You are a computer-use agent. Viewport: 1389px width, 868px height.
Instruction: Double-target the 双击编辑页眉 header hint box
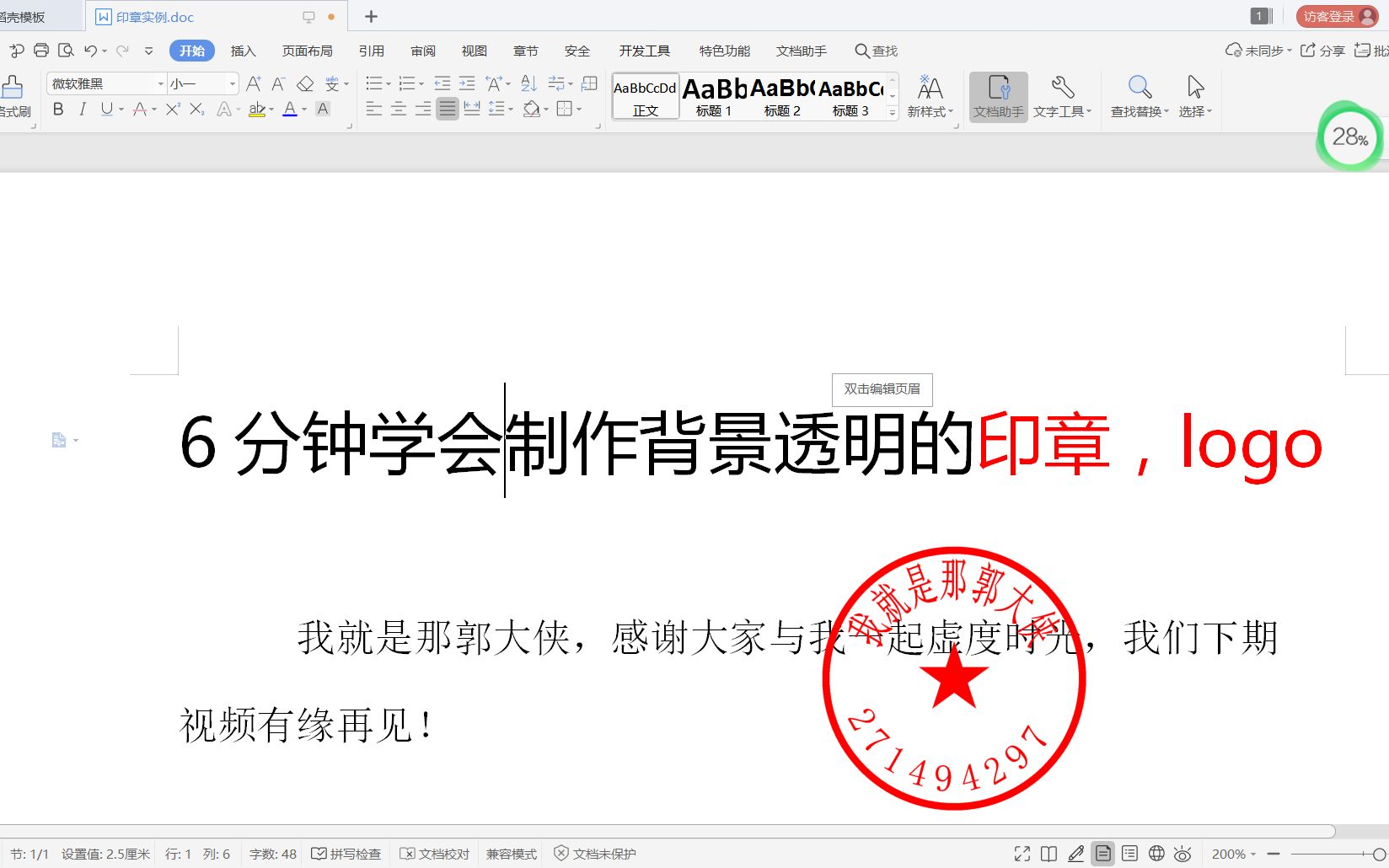coord(882,389)
